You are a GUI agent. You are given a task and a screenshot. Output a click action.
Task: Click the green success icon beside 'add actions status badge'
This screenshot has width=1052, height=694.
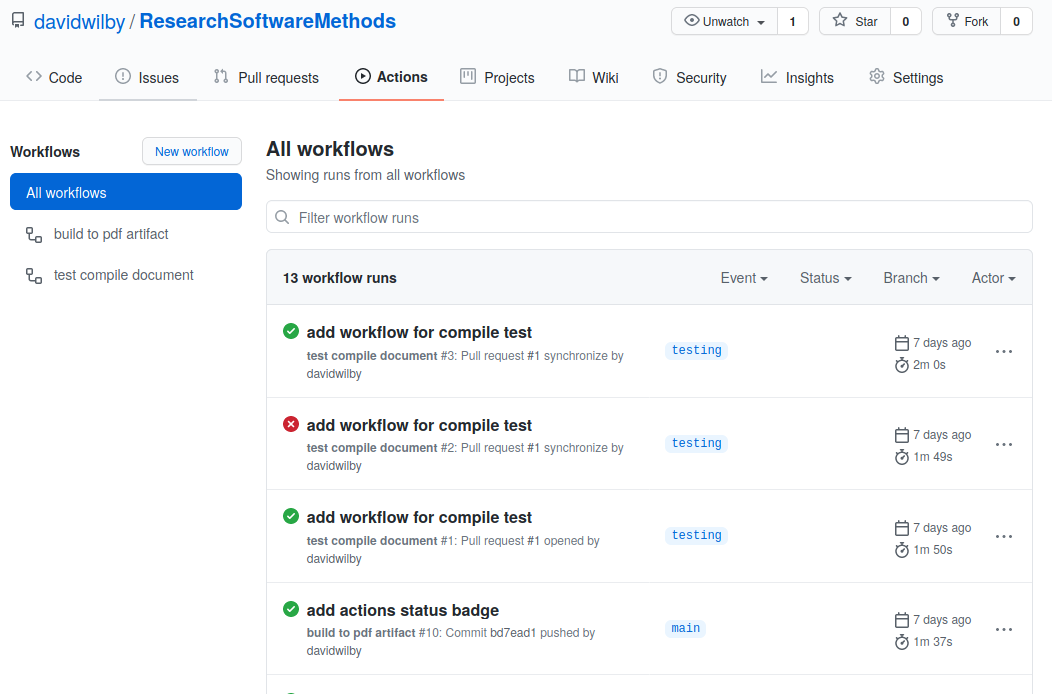(x=291, y=610)
